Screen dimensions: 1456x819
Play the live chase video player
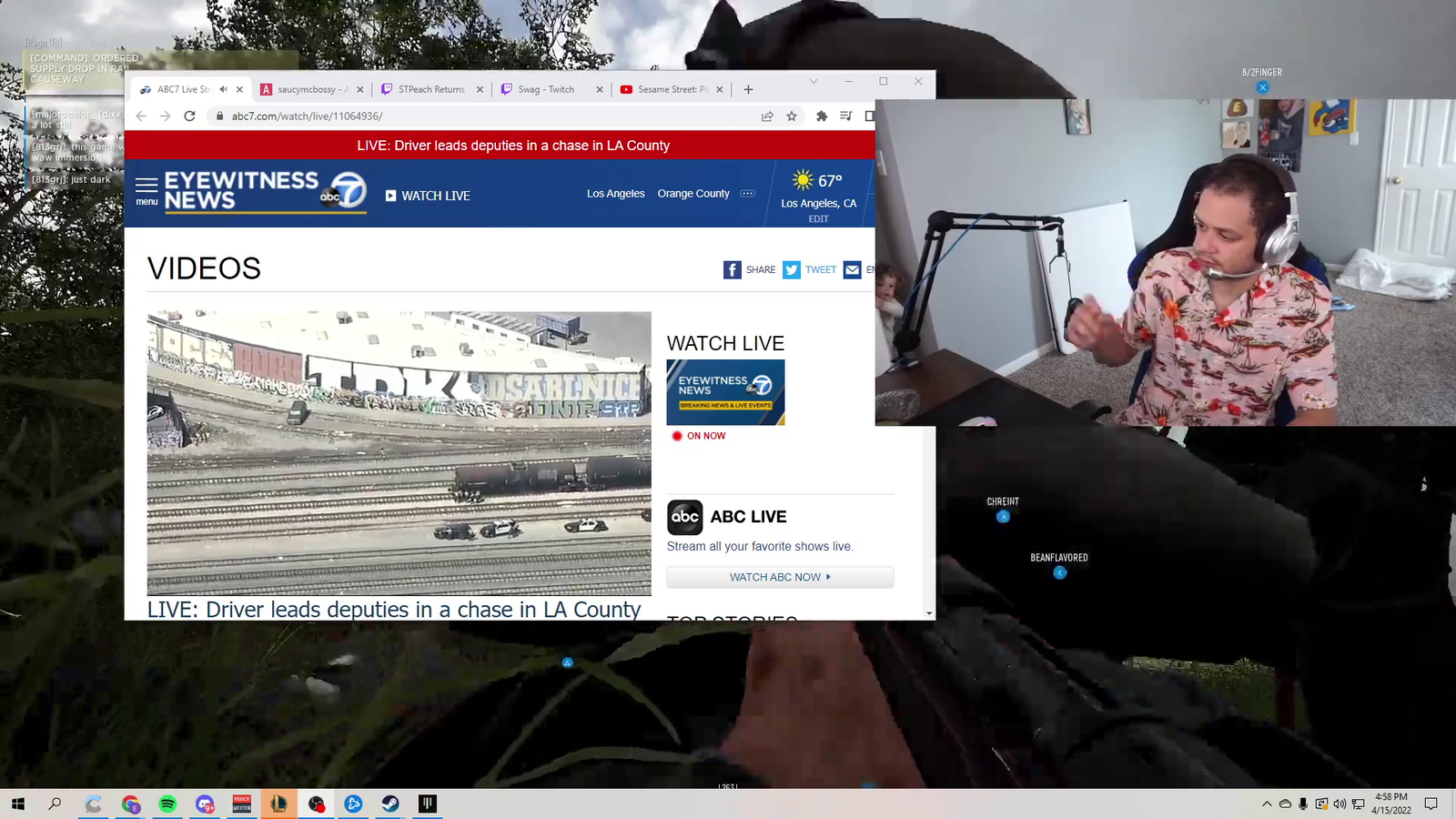[x=399, y=453]
